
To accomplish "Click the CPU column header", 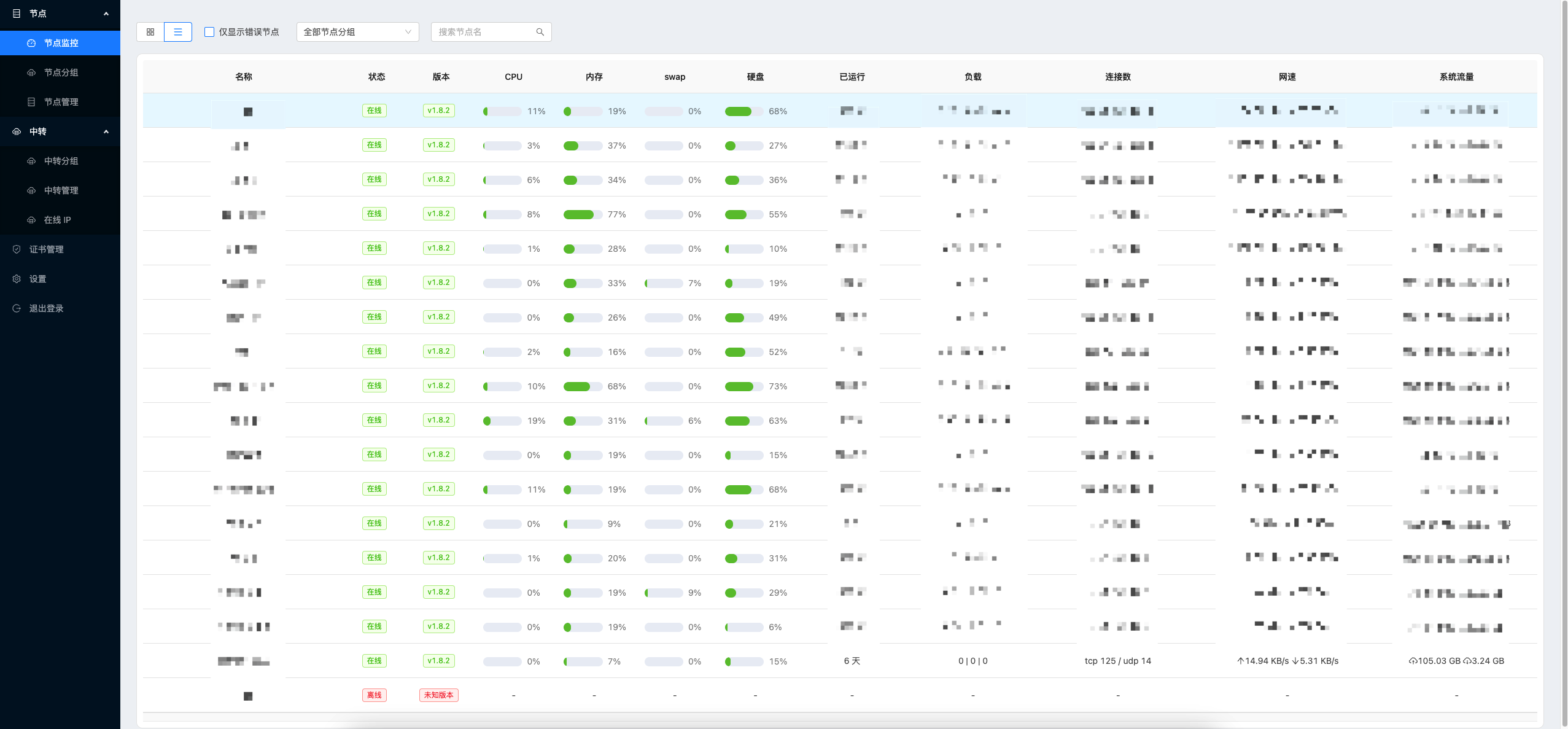I will tap(514, 77).
